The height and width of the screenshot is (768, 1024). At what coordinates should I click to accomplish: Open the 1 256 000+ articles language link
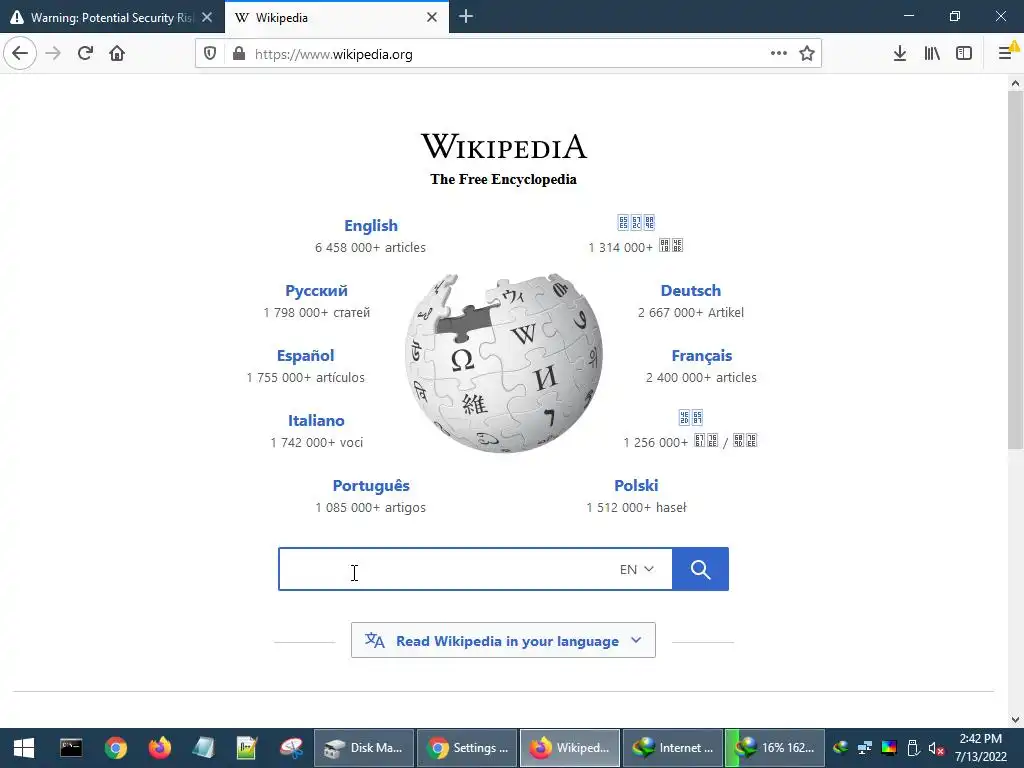tap(690, 417)
